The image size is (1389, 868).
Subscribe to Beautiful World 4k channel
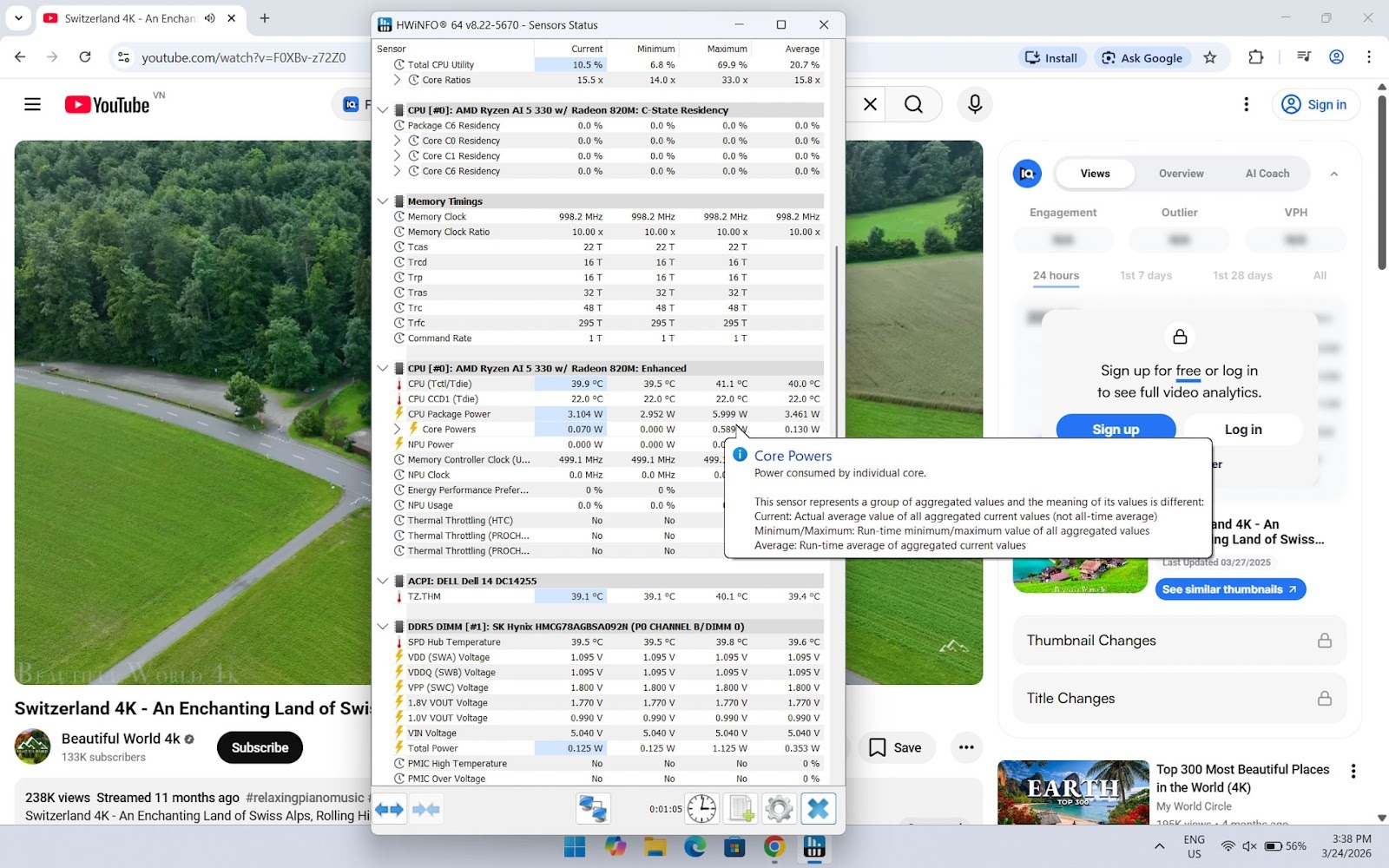pos(260,747)
